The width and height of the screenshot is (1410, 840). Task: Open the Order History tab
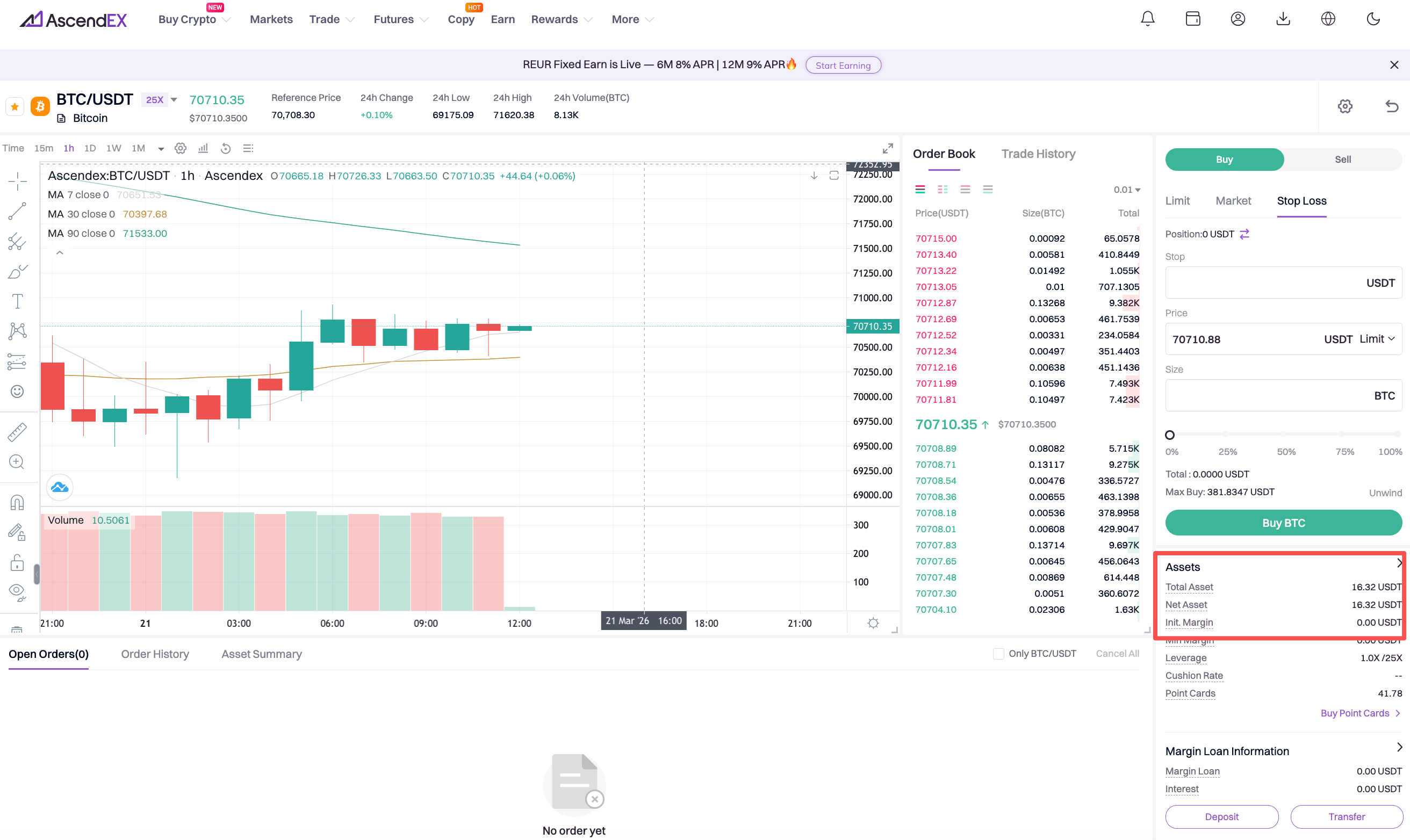[x=155, y=654]
